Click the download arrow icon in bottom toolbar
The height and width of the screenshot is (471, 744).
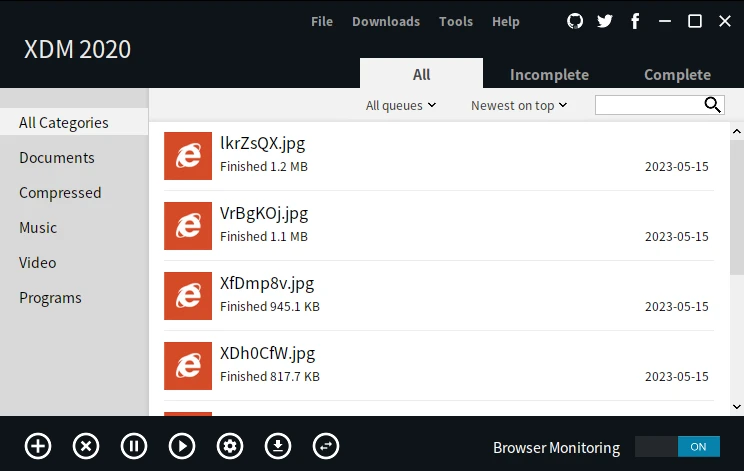coord(278,446)
